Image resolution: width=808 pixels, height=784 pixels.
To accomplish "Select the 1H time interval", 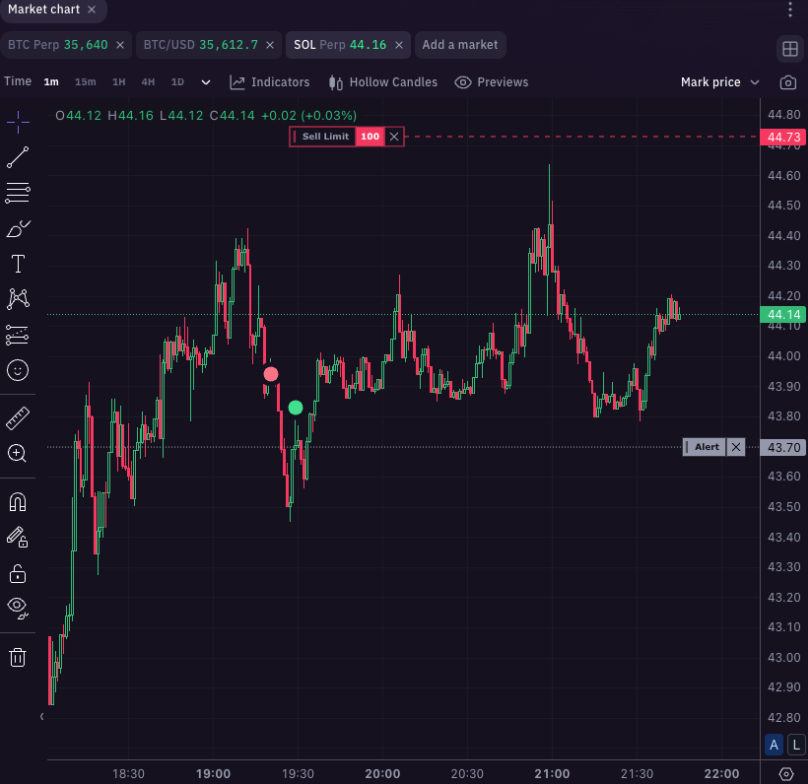I will point(119,82).
